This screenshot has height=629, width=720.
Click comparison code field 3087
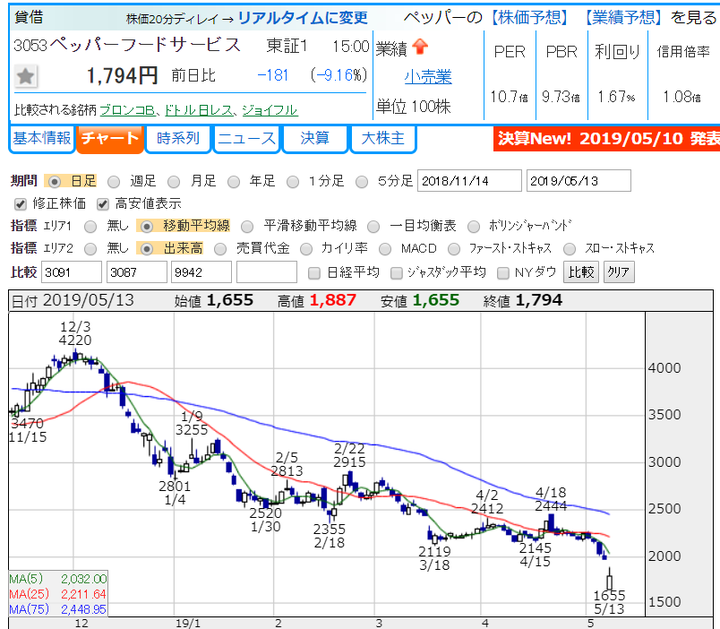pos(136,272)
